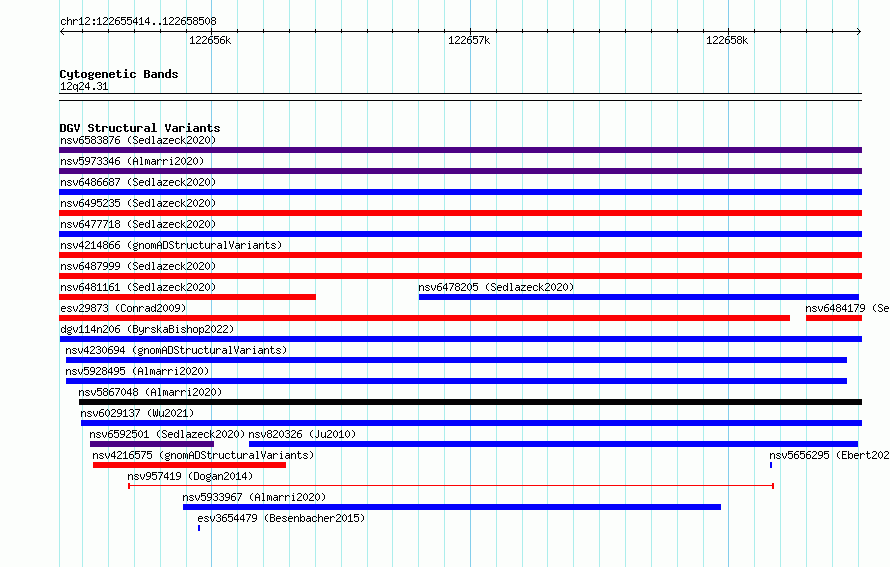Select the small red bar under nsv6484179

point(834,318)
